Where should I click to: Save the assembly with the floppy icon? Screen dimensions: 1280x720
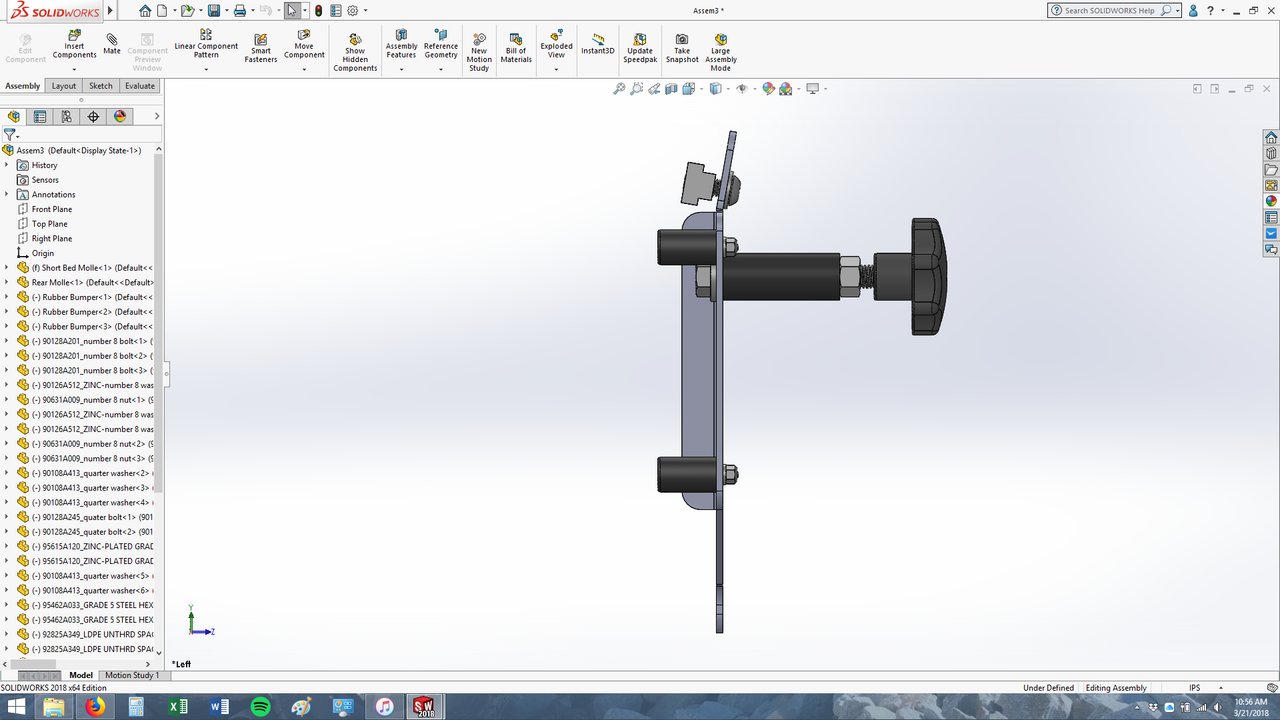click(214, 11)
